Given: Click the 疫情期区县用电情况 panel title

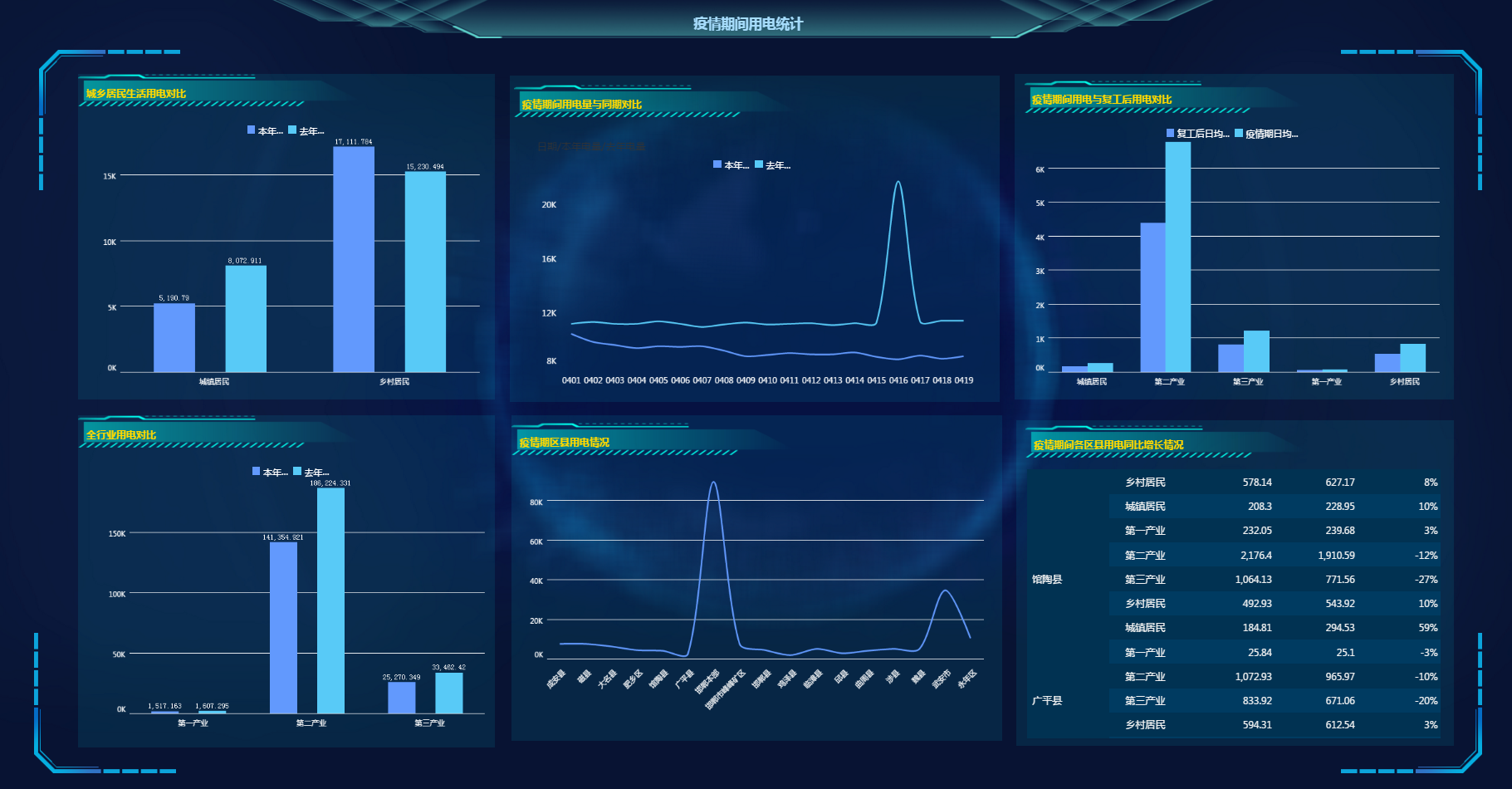Looking at the screenshot, I should (565, 443).
